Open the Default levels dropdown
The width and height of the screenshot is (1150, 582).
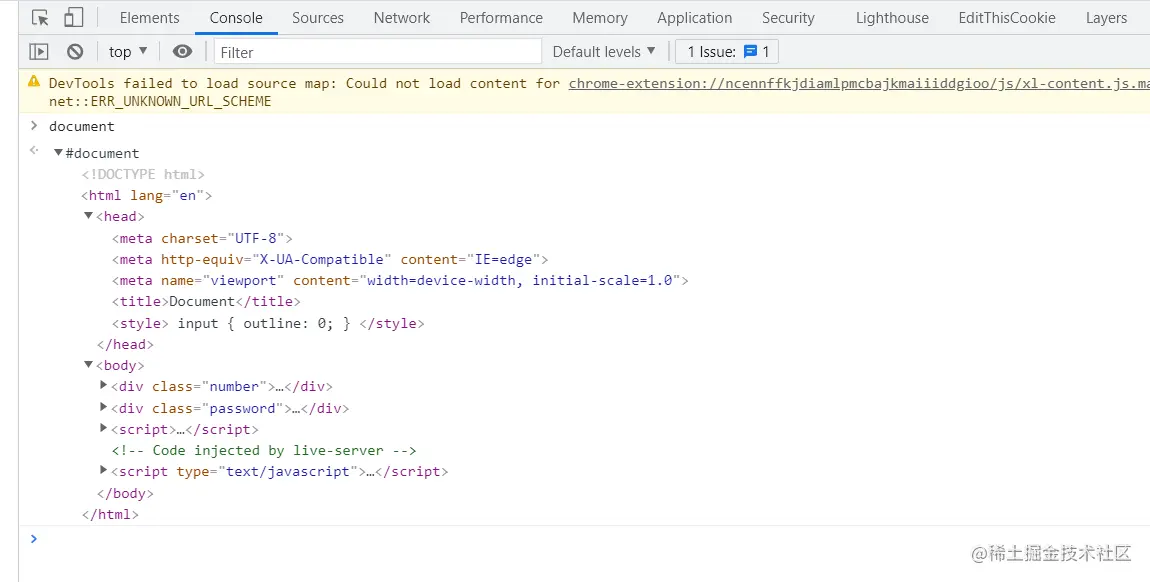click(604, 51)
